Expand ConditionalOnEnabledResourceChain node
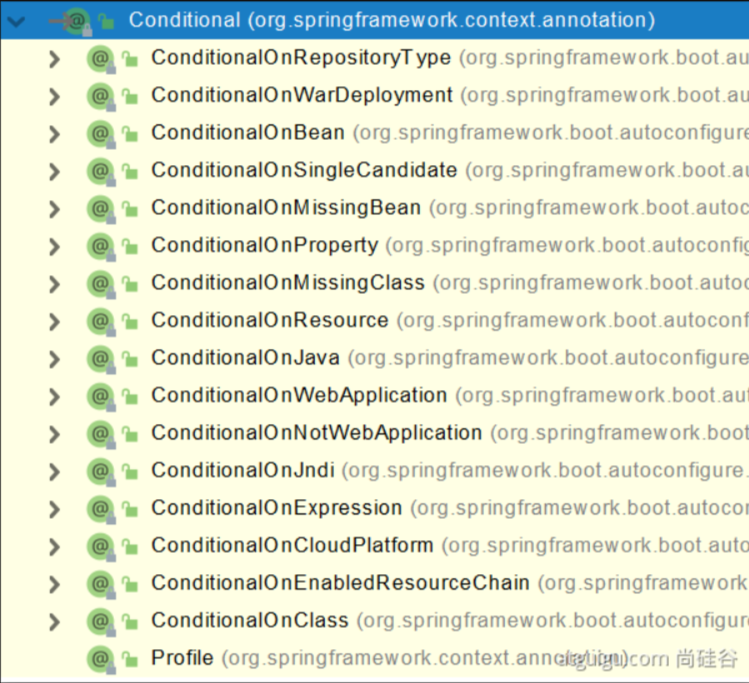 54,585
